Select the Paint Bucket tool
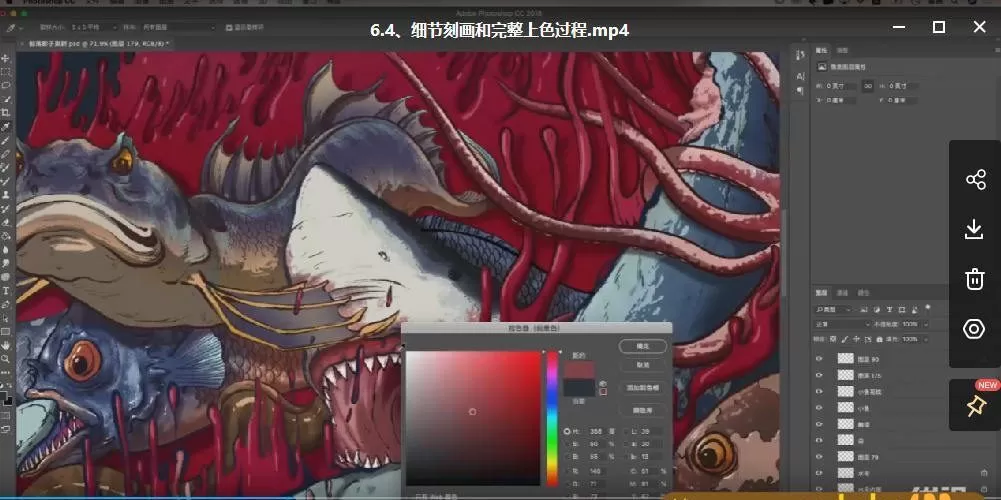This screenshot has height=500, width=1001. coord(6,236)
